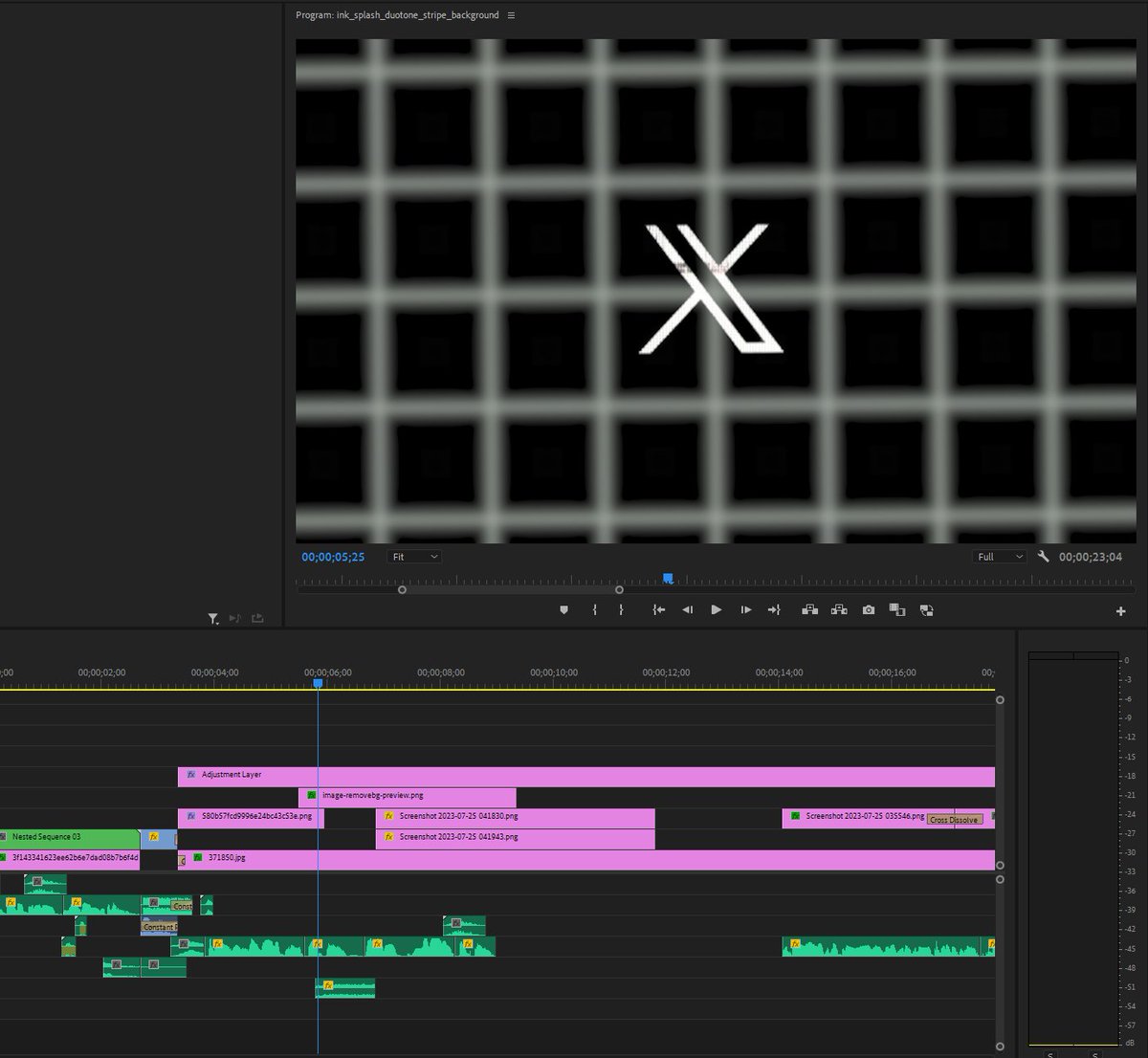Viewport: 1148px width, 1058px height.
Task: Click the Program monitor video preview
Action: tap(716, 291)
